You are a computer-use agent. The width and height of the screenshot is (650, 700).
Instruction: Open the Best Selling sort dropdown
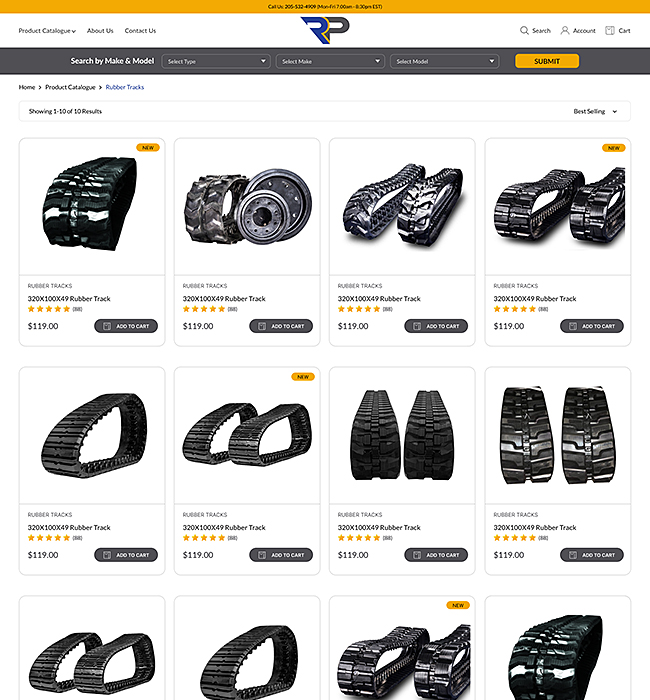pos(595,111)
